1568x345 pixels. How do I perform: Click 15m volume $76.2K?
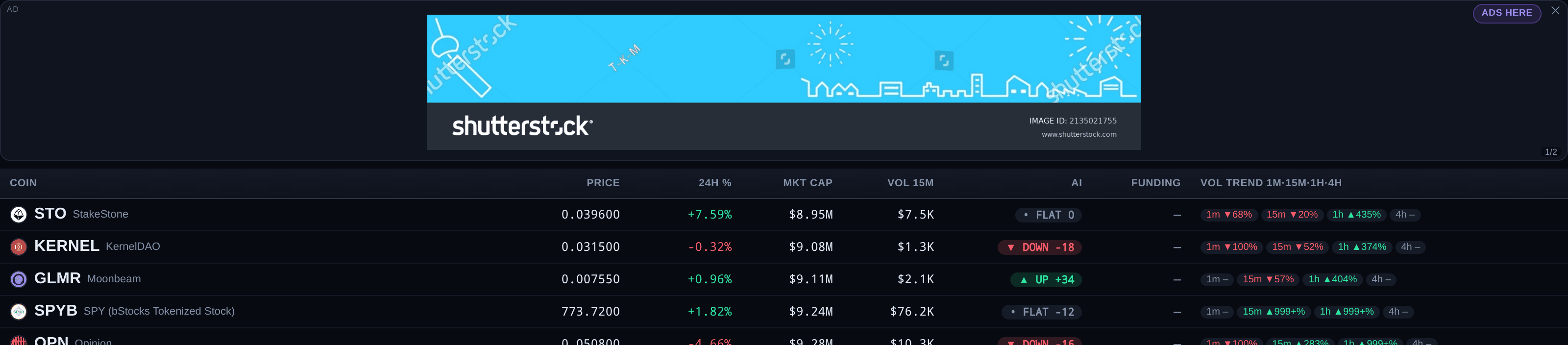click(912, 311)
